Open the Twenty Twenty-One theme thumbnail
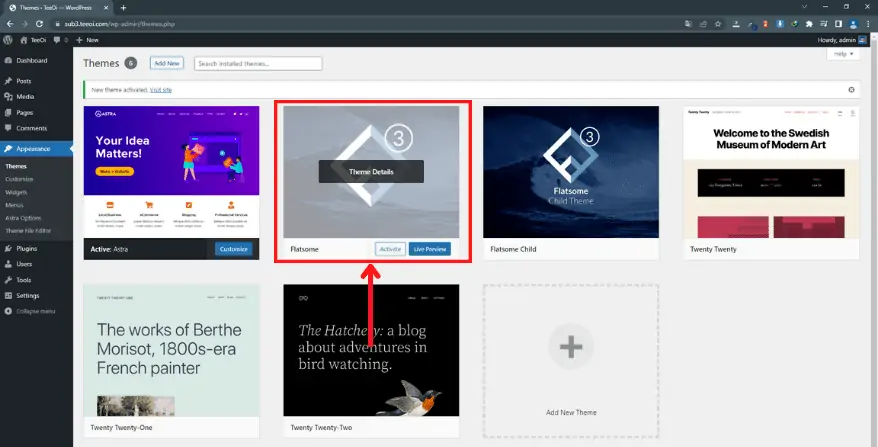Viewport: 878px width, 447px height. pyautogui.click(x=171, y=350)
